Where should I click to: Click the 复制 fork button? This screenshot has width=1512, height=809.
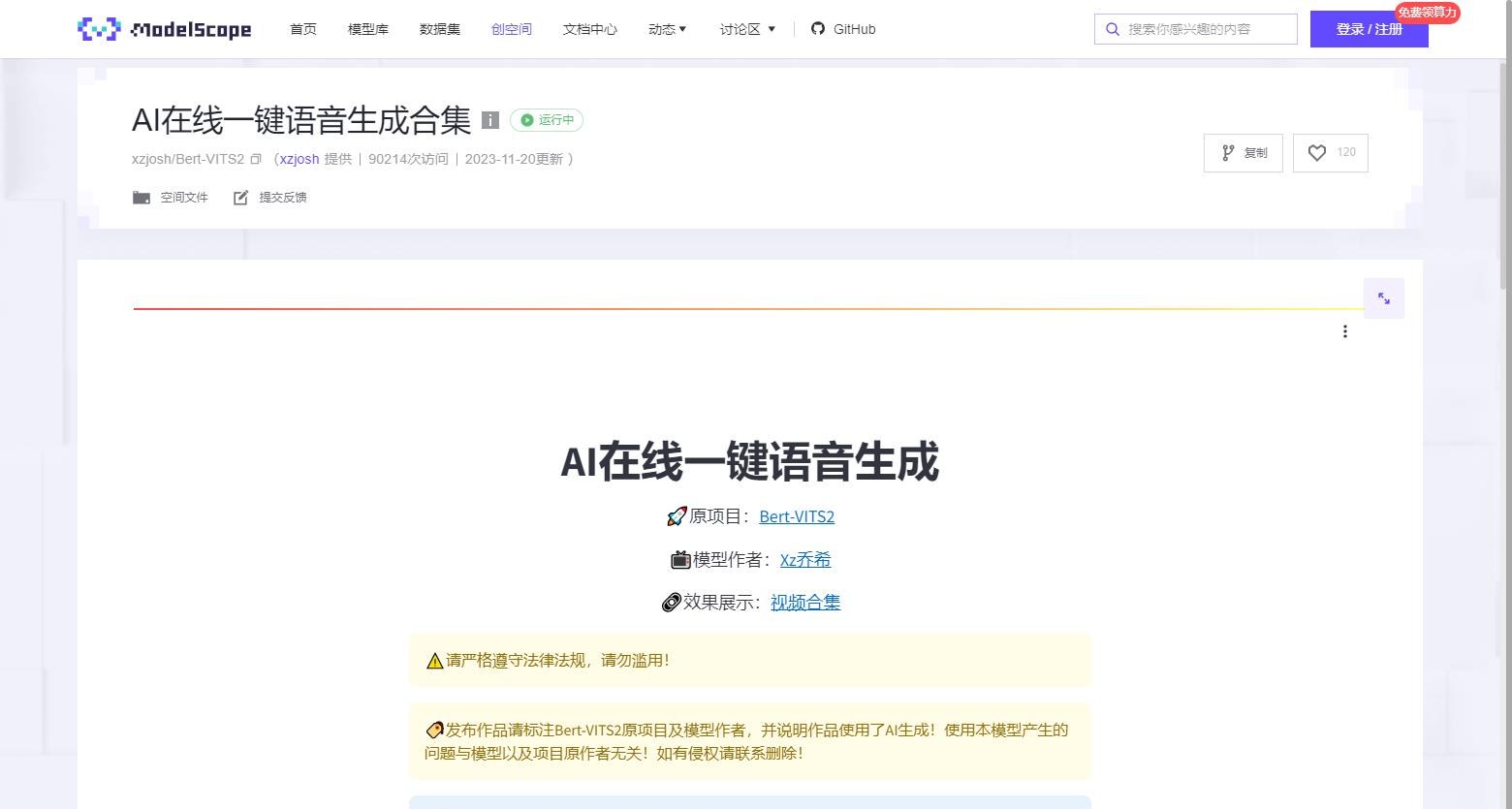(1244, 153)
